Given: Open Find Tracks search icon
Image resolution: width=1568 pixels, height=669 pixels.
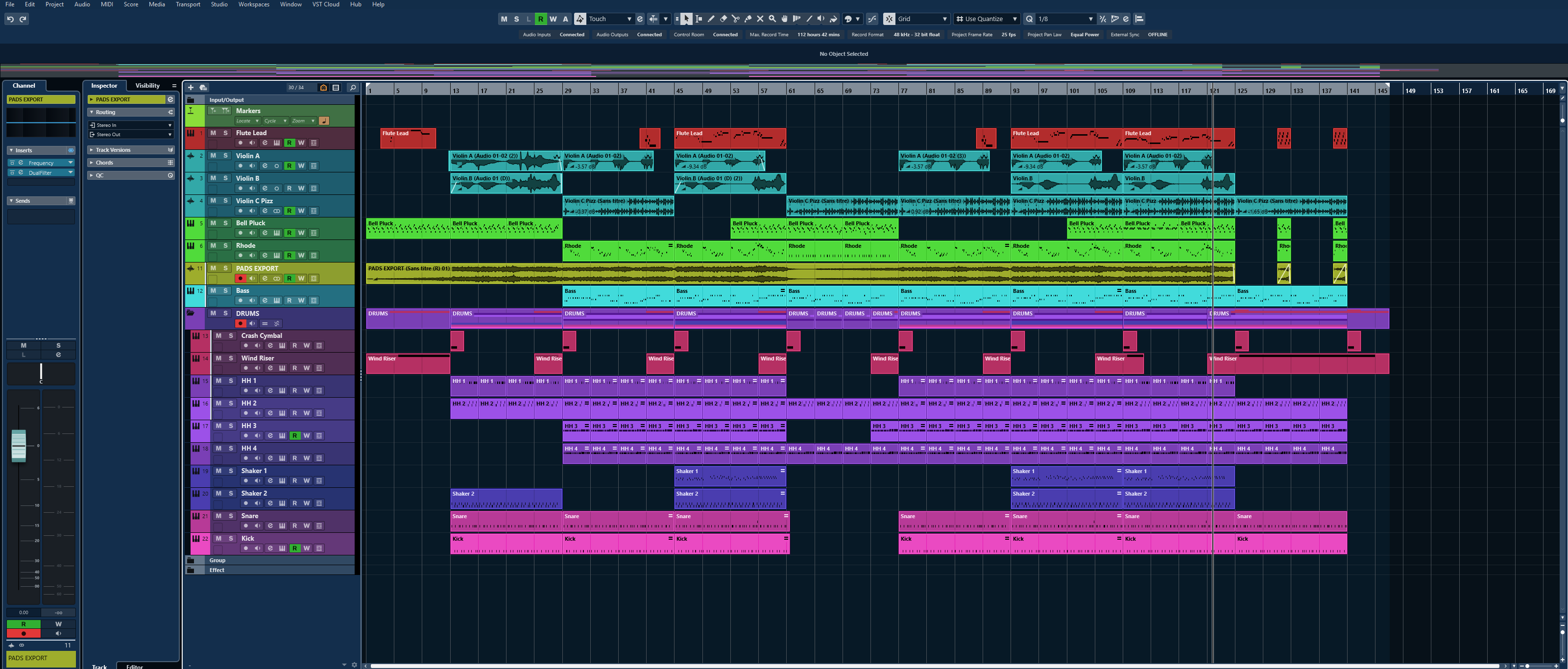Looking at the screenshot, I should click(x=352, y=88).
